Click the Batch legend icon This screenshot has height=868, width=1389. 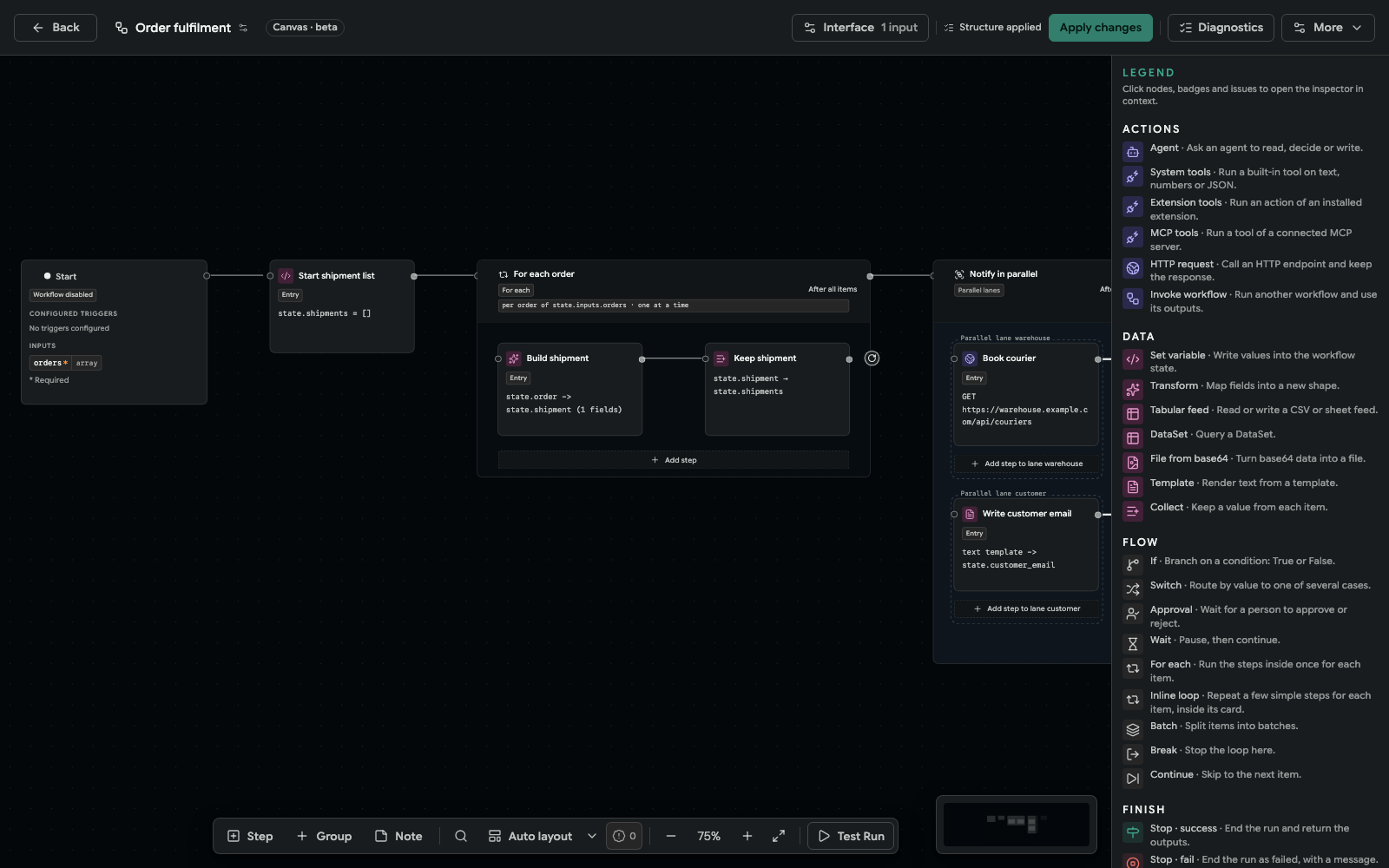coord(1133,730)
